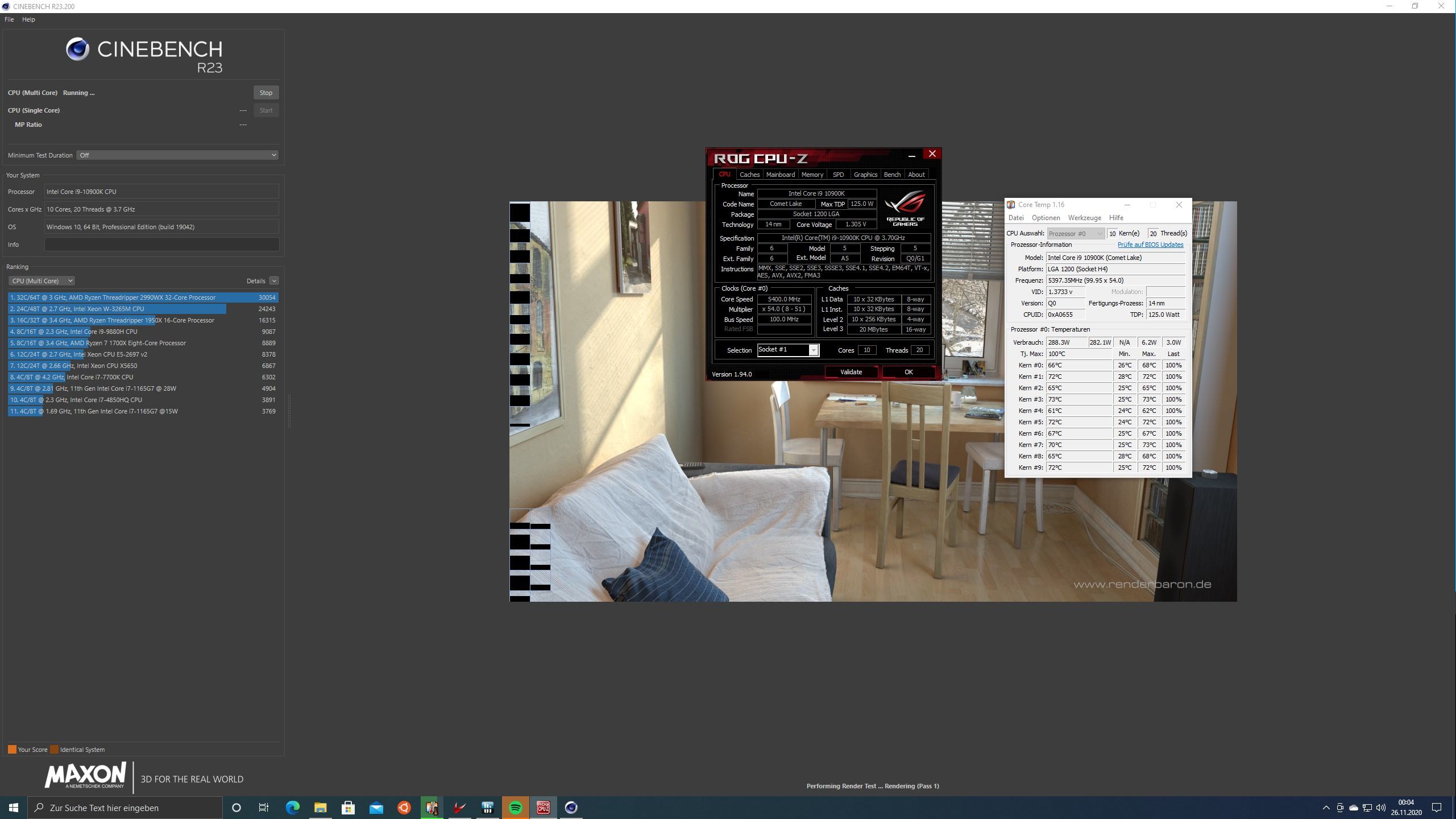1456x819 pixels.
Task: Expand the ranking Details arrow
Action: pos(274,281)
